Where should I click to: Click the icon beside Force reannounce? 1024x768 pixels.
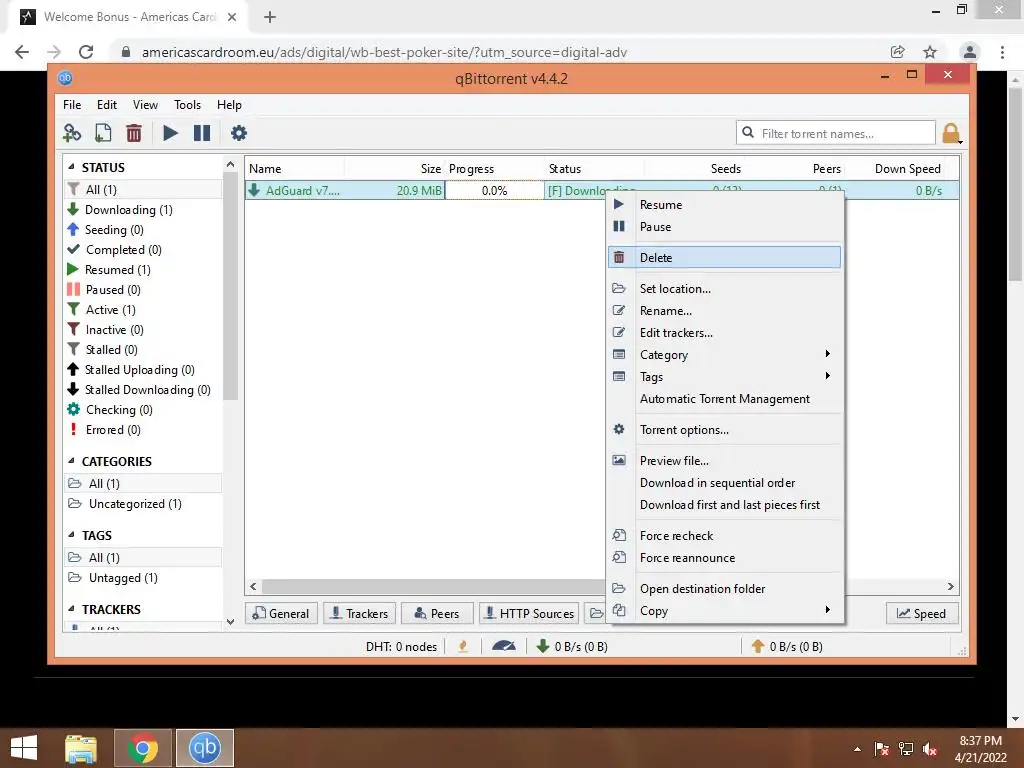click(619, 558)
